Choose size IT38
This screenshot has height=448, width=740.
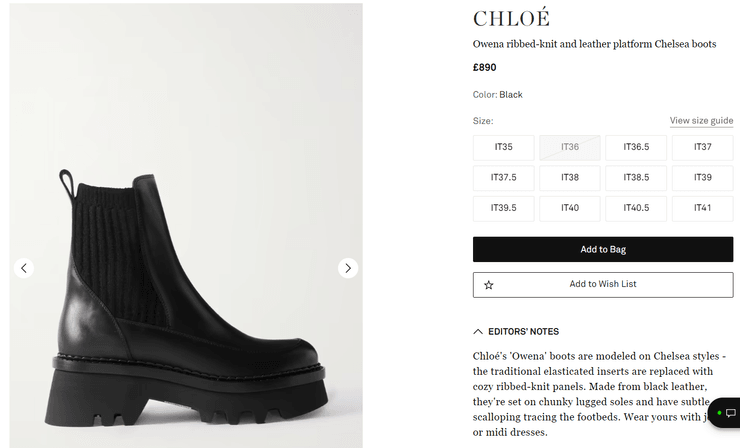[x=570, y=178]
